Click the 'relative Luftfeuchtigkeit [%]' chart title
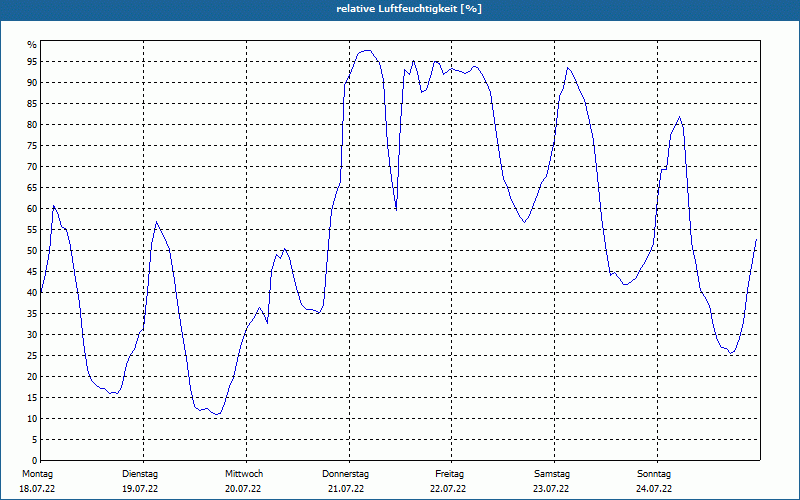The height and width of the screenshot is (500, 800). coord(409,9)
